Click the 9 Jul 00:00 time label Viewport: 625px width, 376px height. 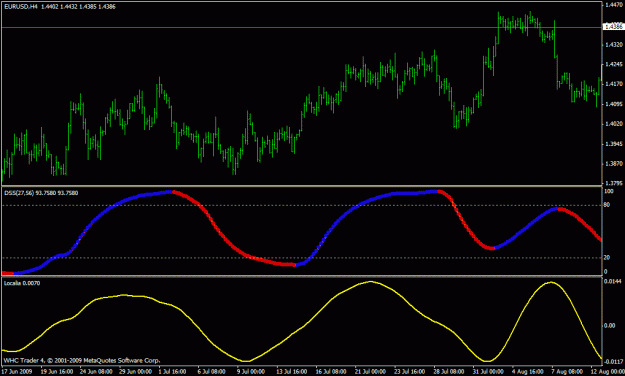pyautogui.click(x=251, y=372)
